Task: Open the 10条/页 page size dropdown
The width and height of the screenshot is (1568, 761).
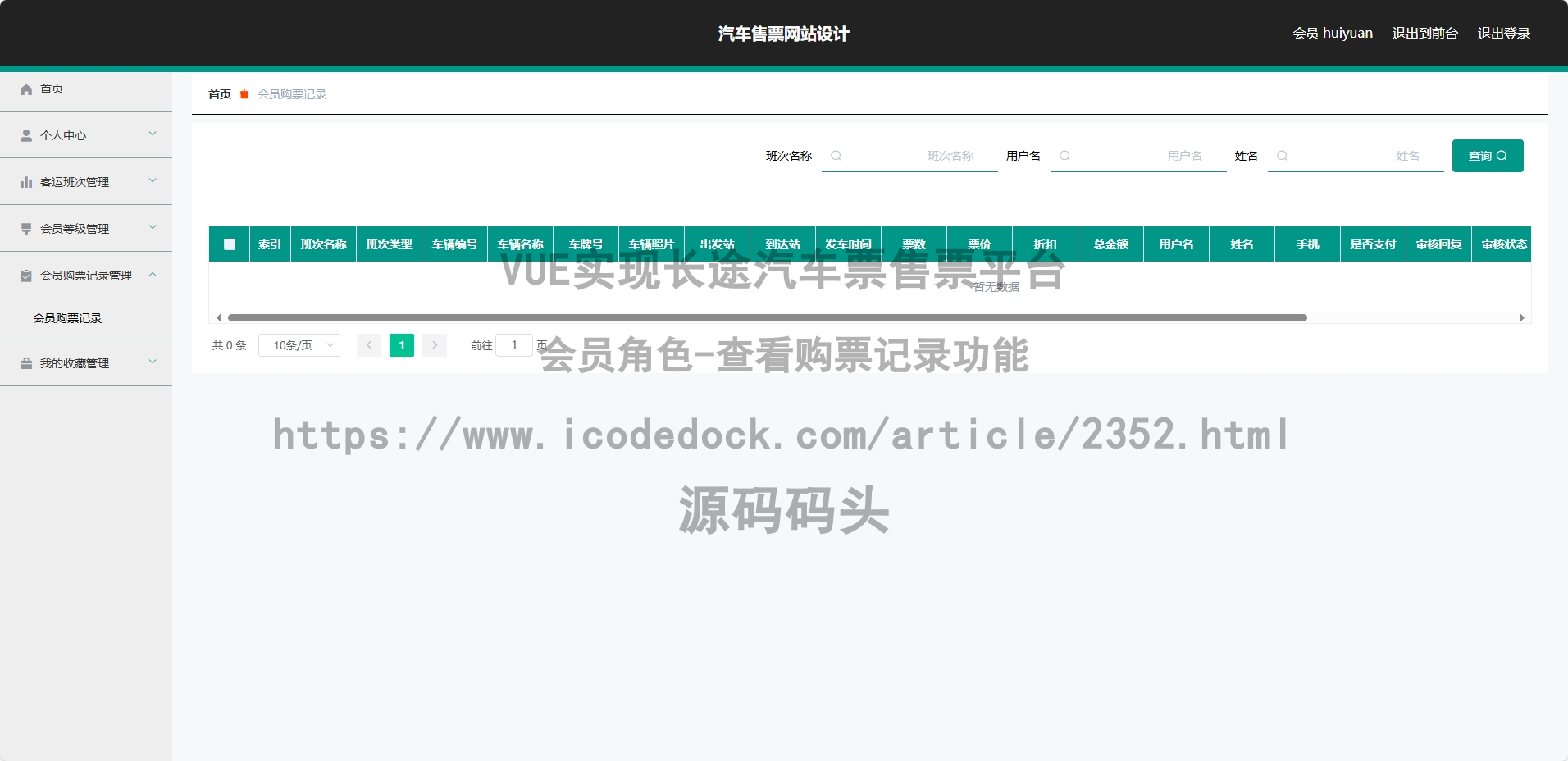Action: (x=299, y=345)
